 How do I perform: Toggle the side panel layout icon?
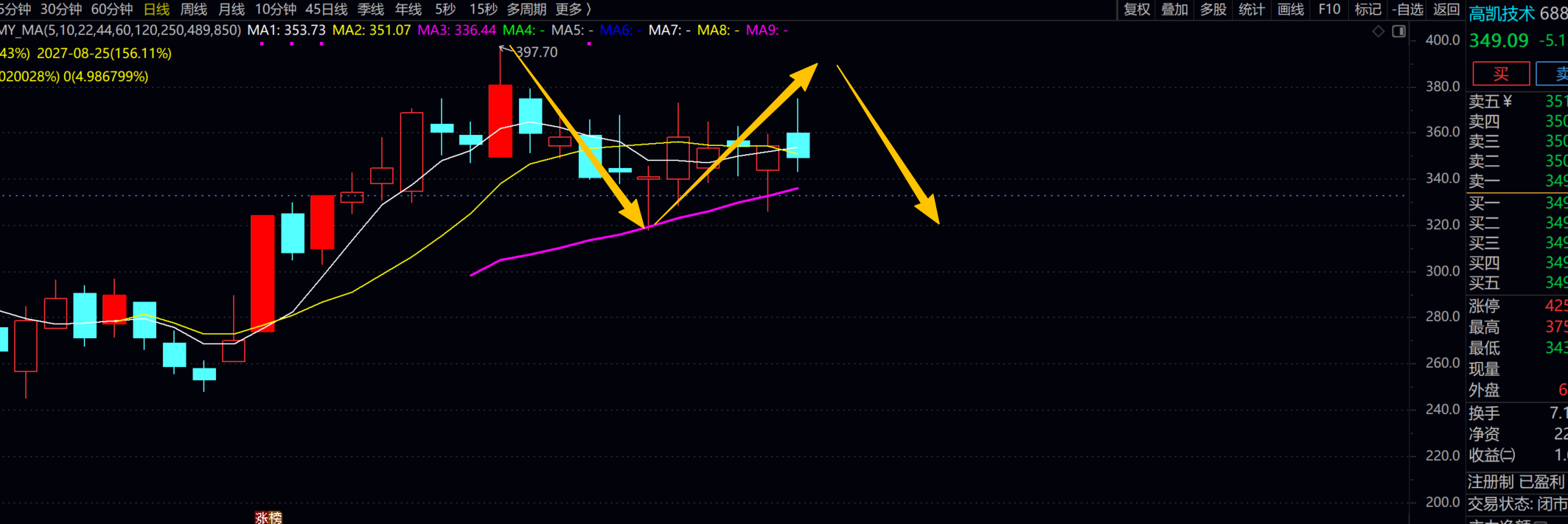tap(1398, 31)
